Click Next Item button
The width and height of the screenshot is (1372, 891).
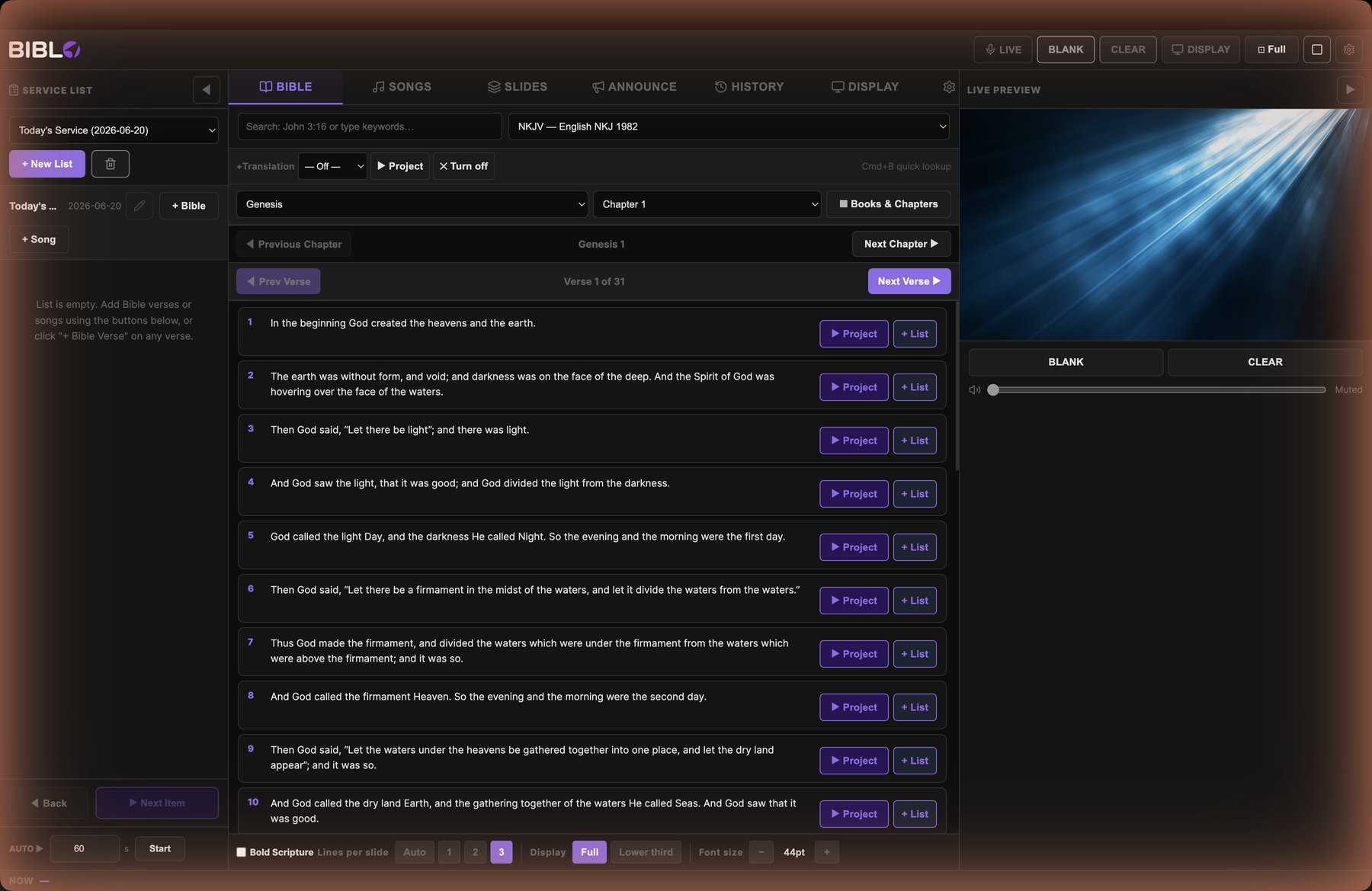pyautogui.click(x=157, y=803)
